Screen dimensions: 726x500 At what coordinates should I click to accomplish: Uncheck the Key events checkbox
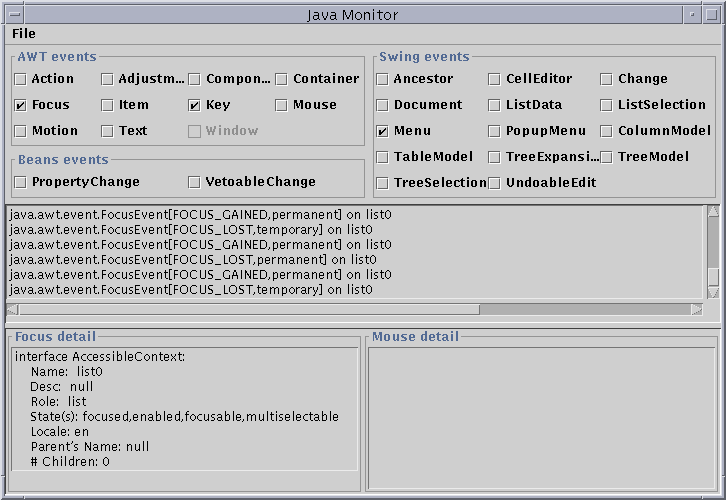194,105
